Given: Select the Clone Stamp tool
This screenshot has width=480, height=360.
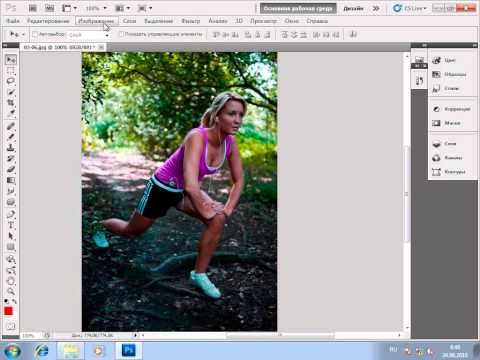Looking at the screenshot, I should (x=11, y=148).
